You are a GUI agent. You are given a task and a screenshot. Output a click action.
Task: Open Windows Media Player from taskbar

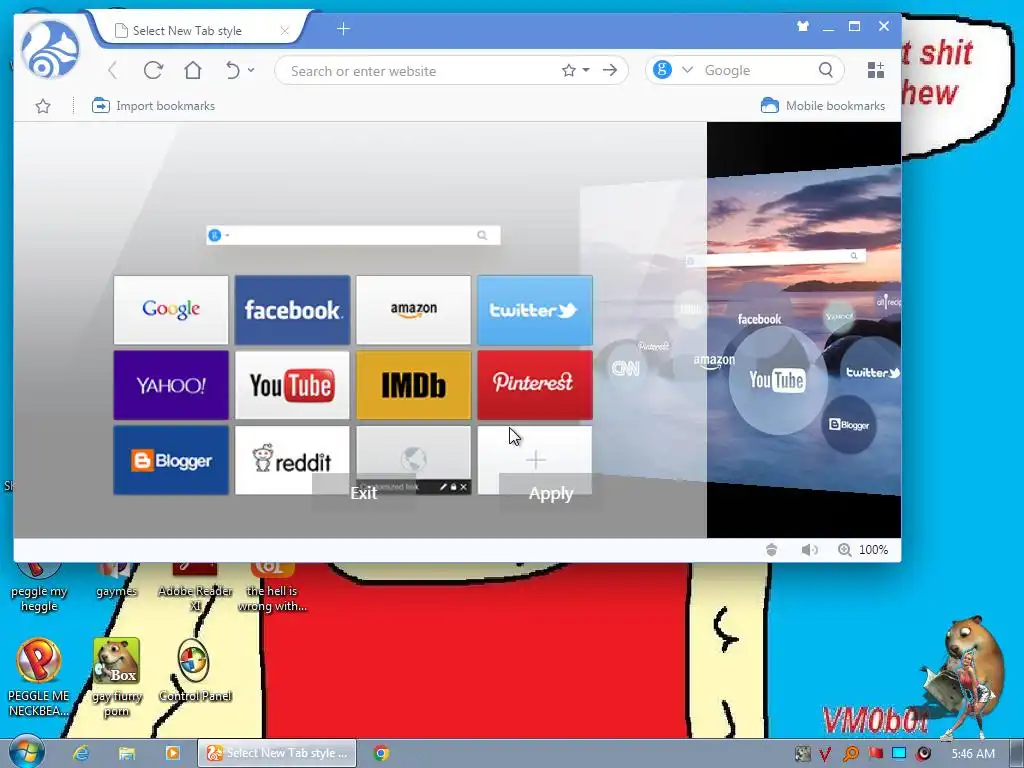(172, 753)
